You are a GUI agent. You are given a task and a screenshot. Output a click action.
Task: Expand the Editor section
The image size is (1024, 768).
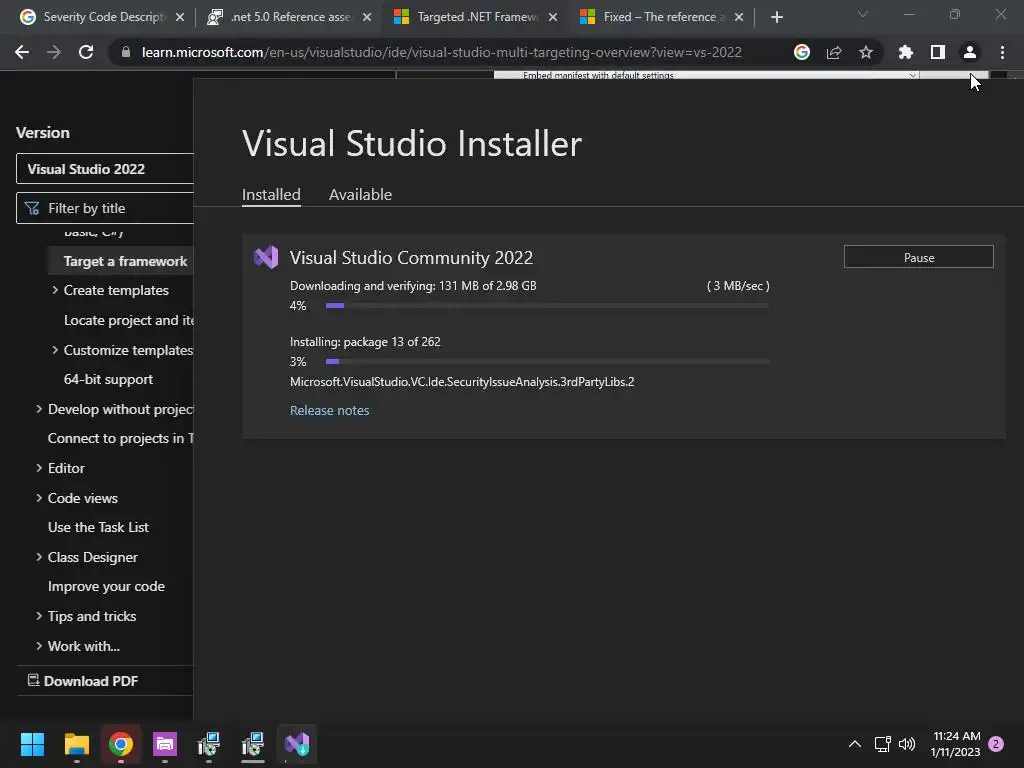39,468
